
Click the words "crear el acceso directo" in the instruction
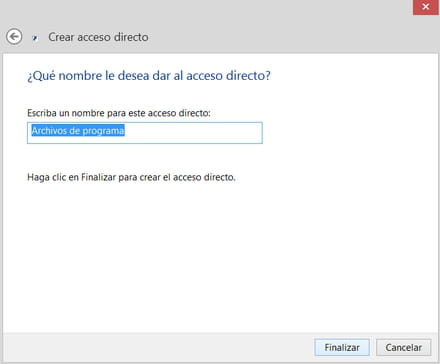[187, 177]
